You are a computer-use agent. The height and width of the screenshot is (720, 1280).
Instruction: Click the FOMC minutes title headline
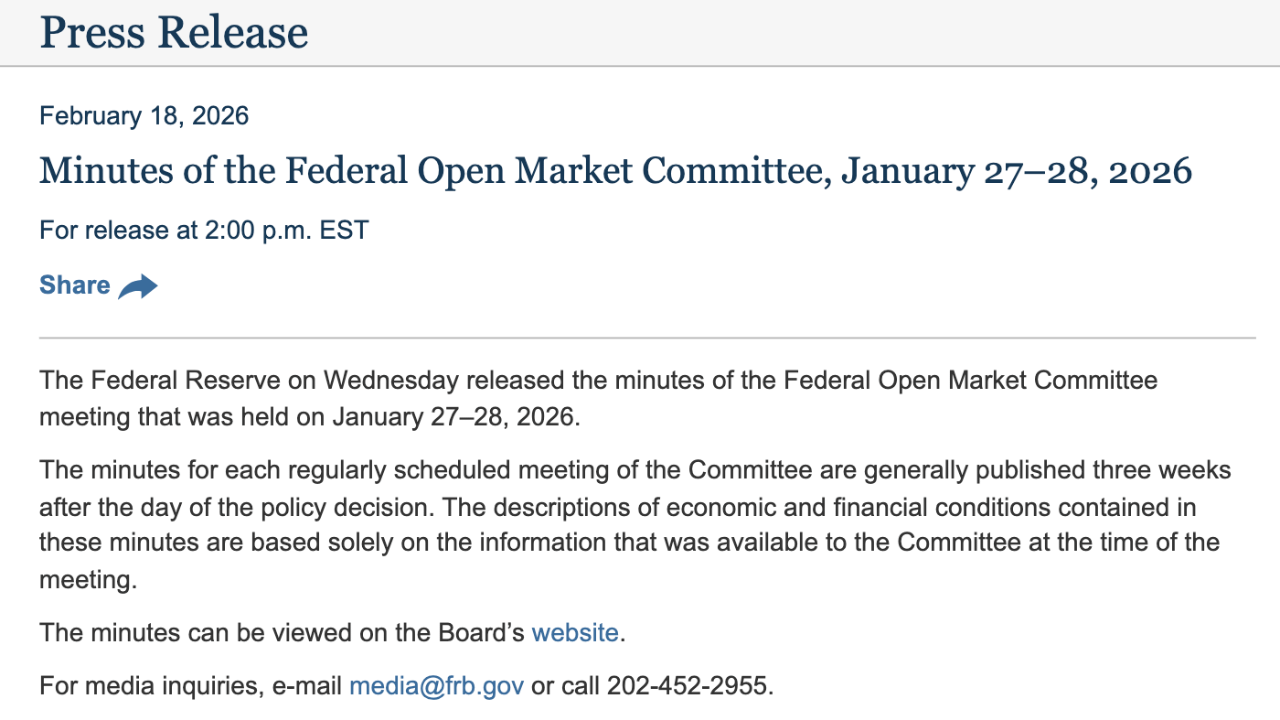(615, 171)
